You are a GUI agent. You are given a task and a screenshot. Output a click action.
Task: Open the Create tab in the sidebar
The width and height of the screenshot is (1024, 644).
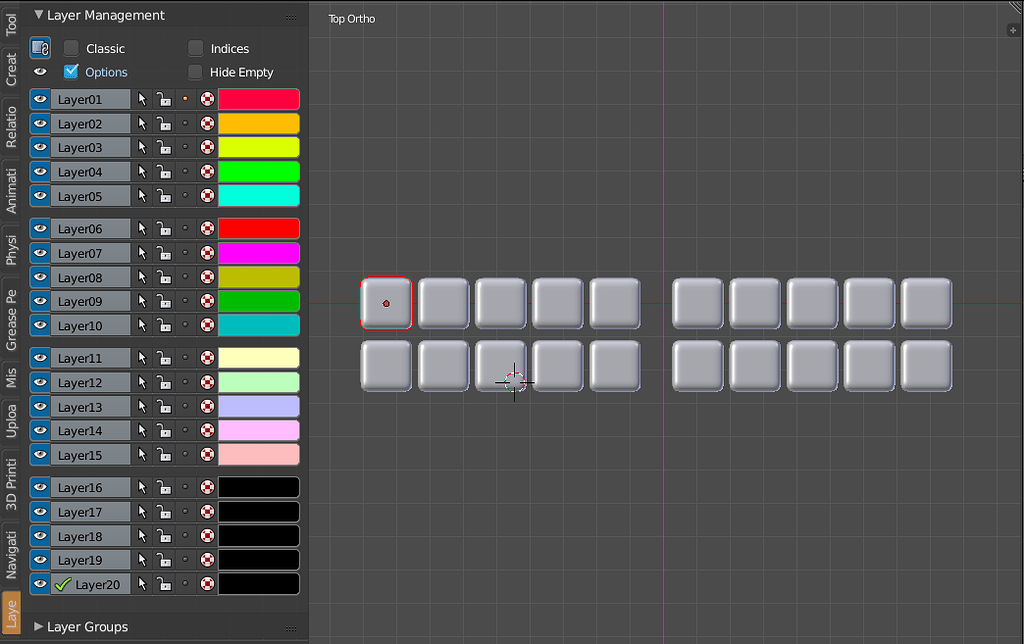click(x=10, y=69)
